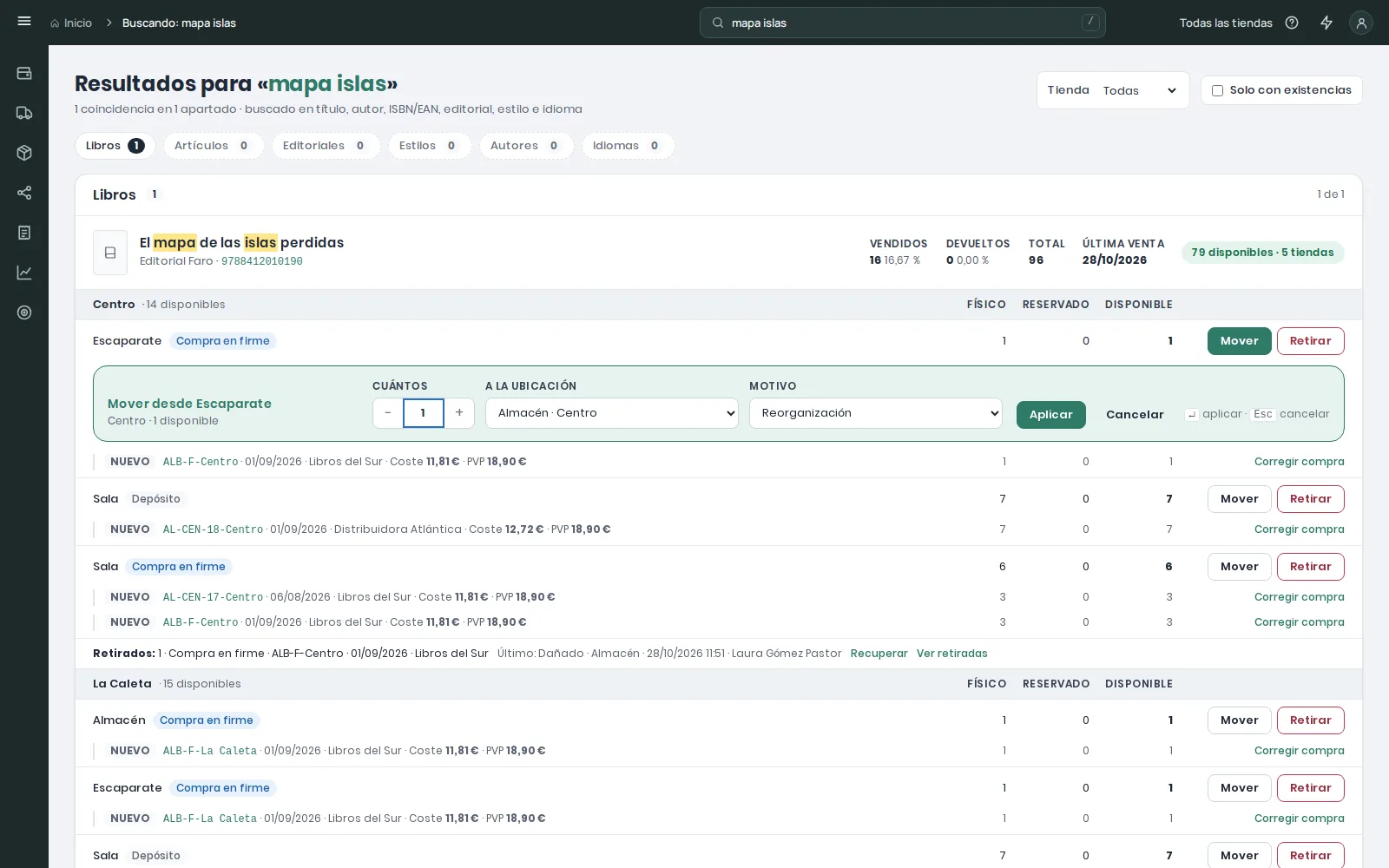Increase quantity with plus button

pyautogui.click(x=459, y=413)
